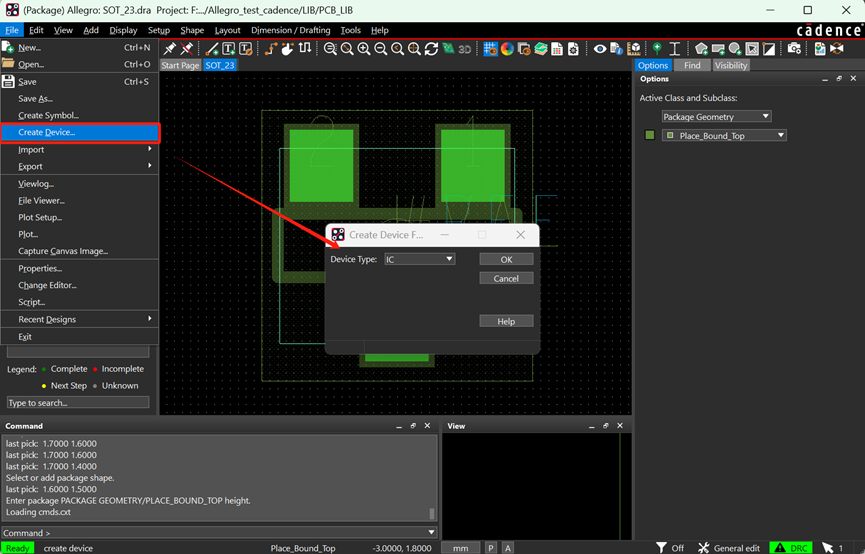The height and width of the screenshot is (554, 865).
Task: Click the Pin toolbar icon
Action: (x=170, y=49)
